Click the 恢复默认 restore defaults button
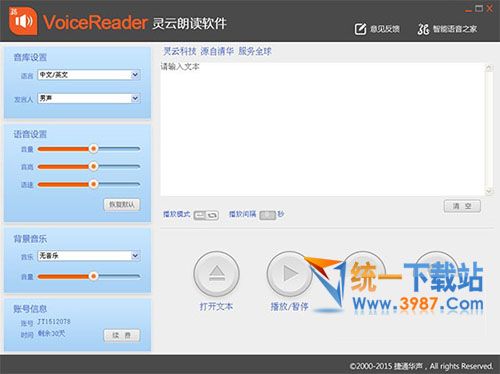 click(x=122, y=204)
